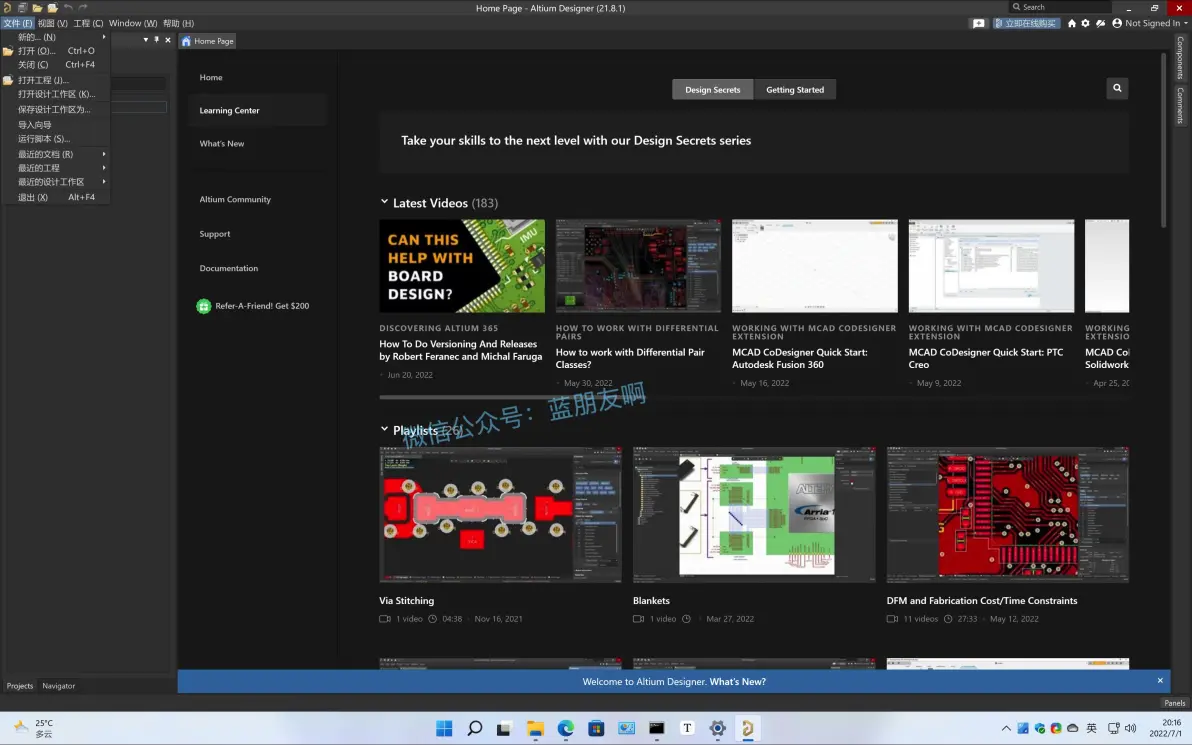Click the user account avatar icon
This screenshot has width=1192, height=745.
[1117, 24]
